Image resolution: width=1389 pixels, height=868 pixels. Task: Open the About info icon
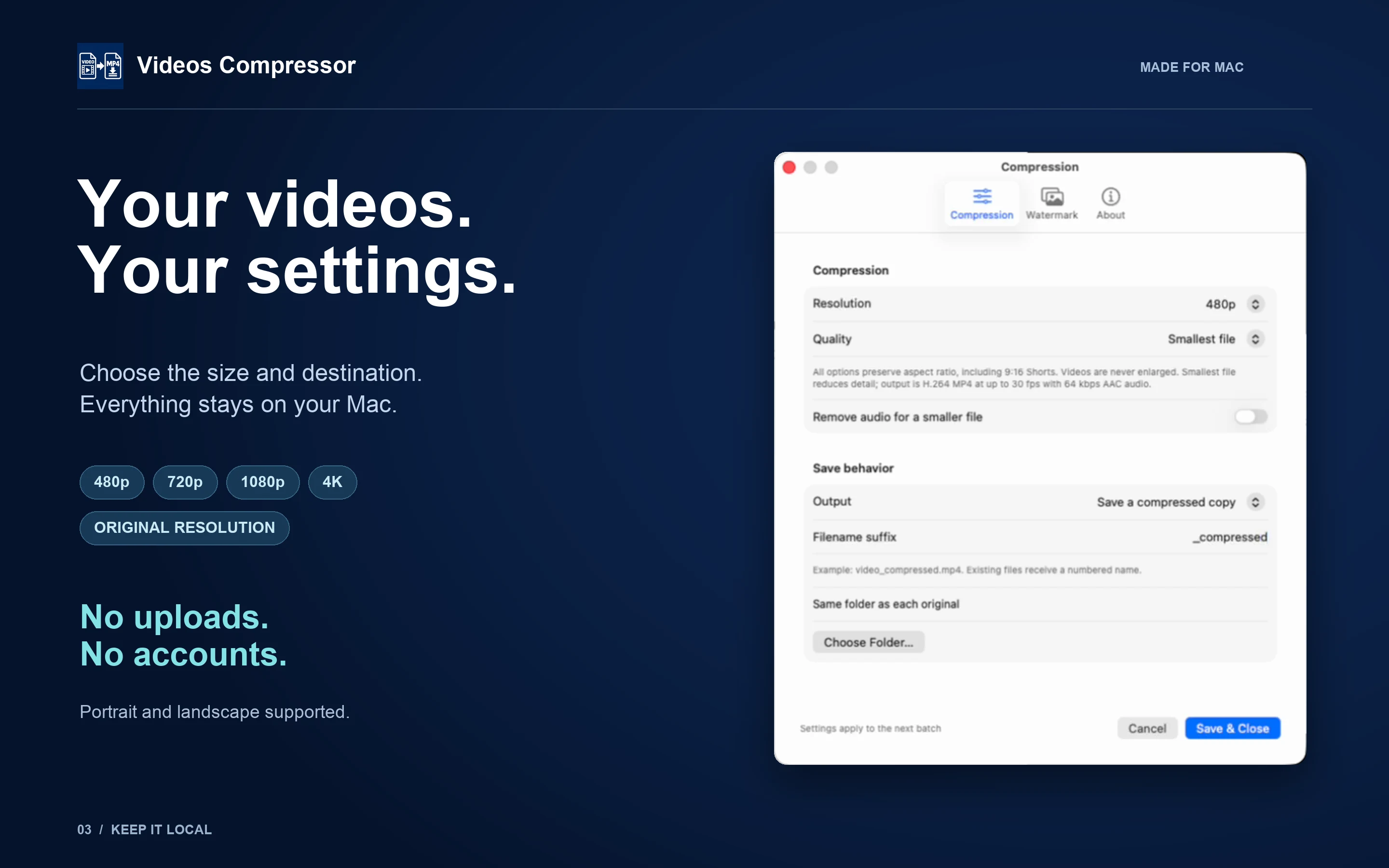1110,196
